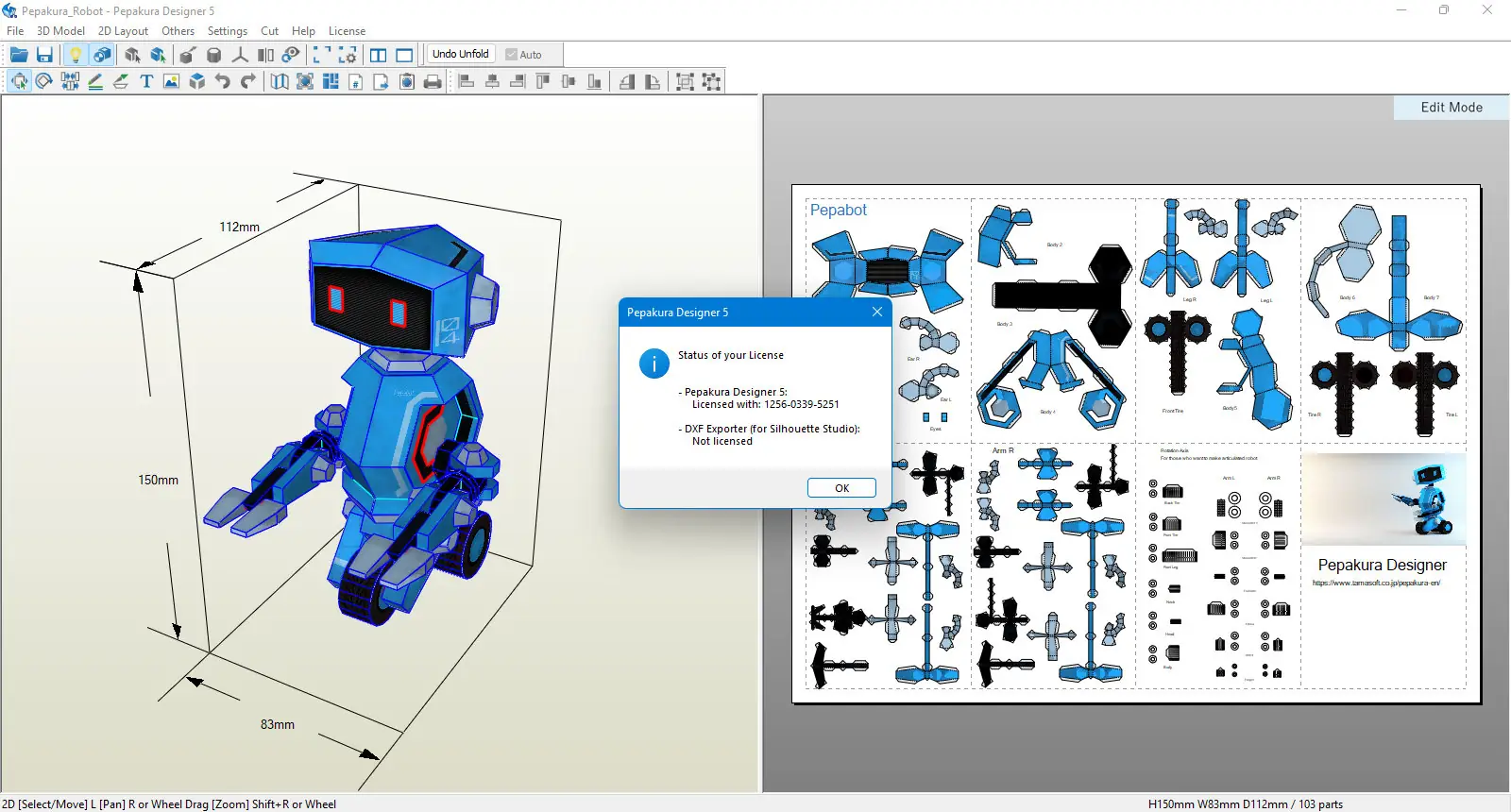Click the Edit Mode label
This screenshot has height=812, width=1511.
coord(1451,108)
